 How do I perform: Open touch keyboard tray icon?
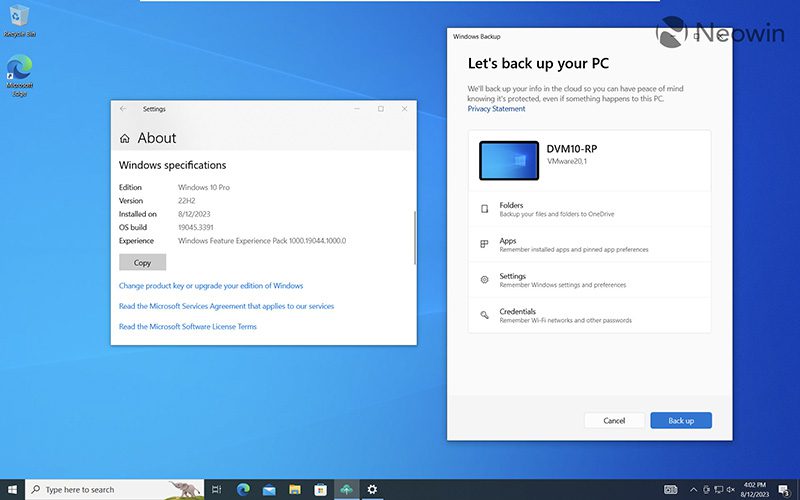point(670,490)
